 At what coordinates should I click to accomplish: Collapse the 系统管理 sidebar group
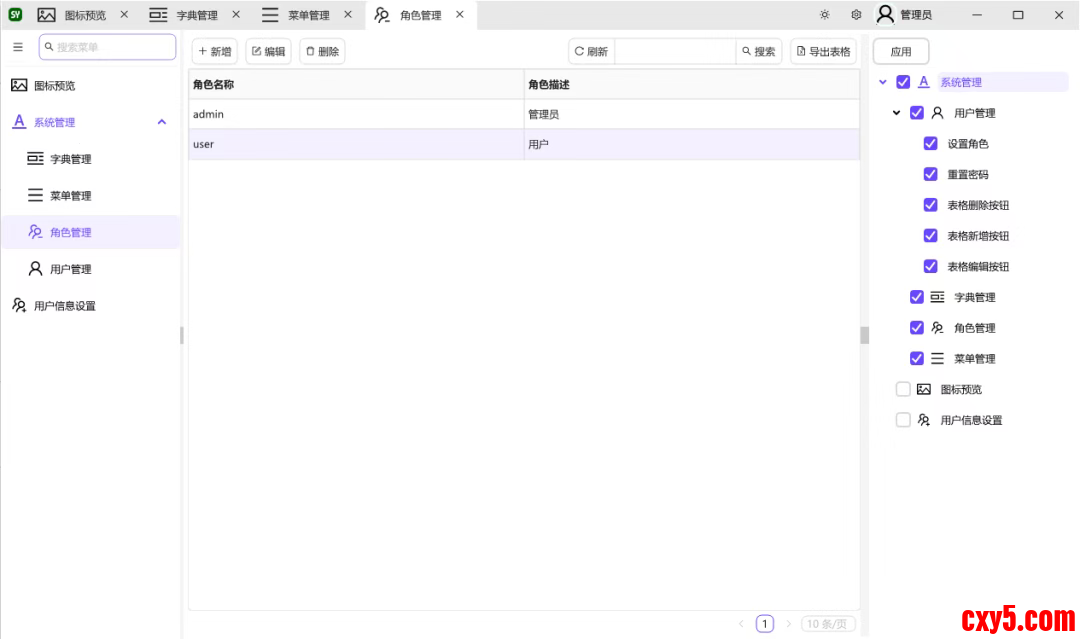(x=162, y=122)
